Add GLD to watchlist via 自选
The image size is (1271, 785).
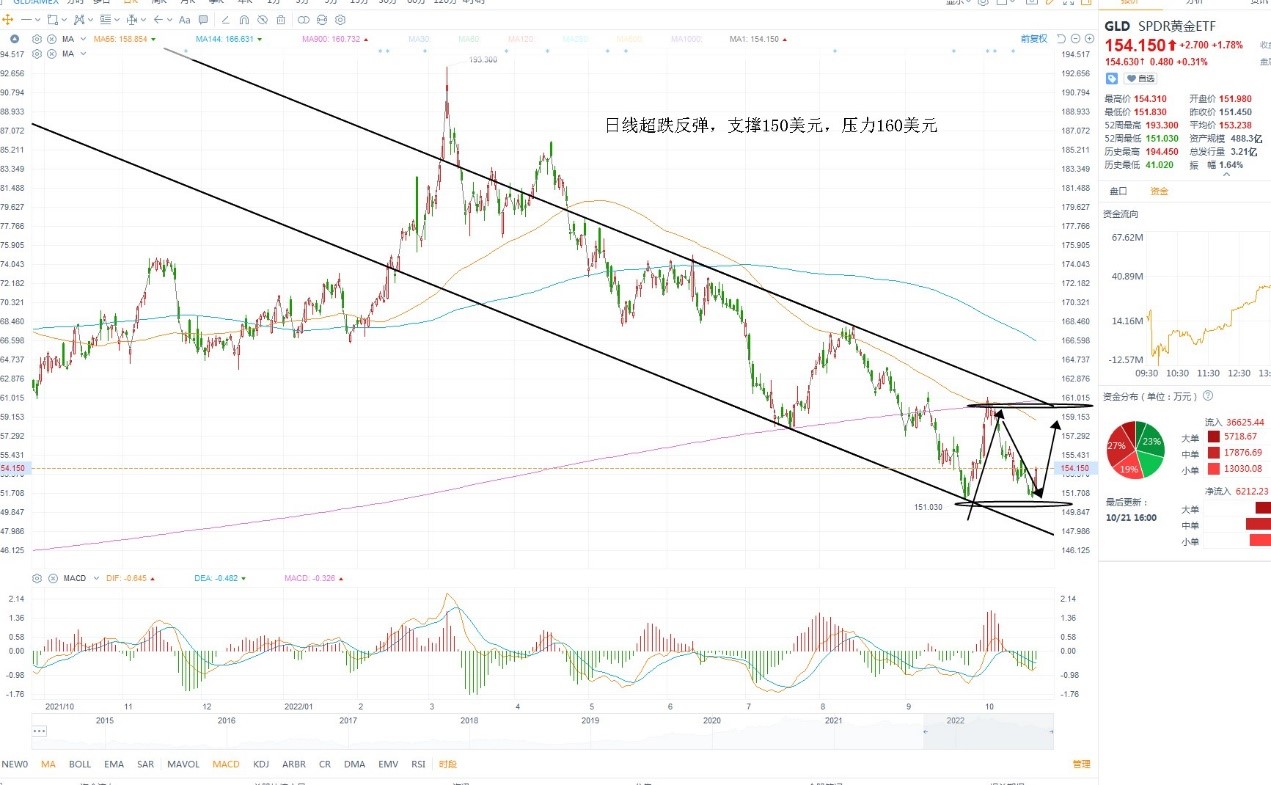coord(1141,78)
